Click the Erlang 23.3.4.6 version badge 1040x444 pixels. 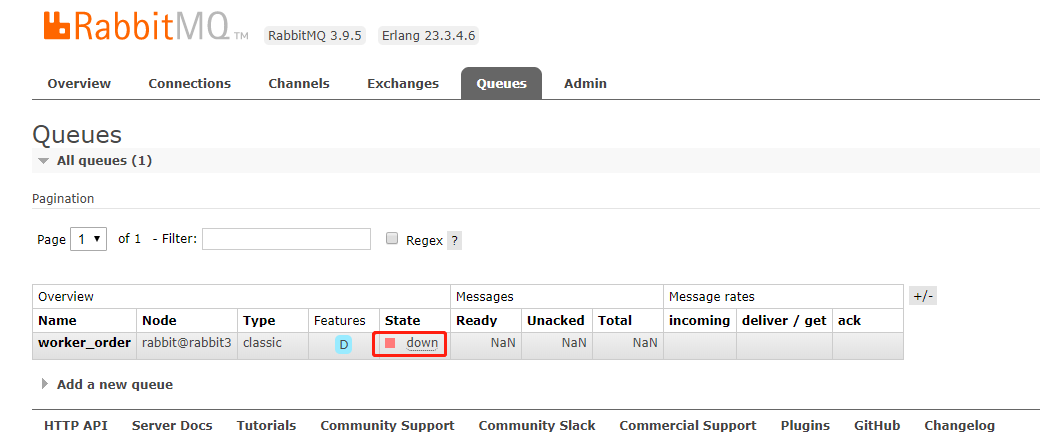click(x=428, y=36)
